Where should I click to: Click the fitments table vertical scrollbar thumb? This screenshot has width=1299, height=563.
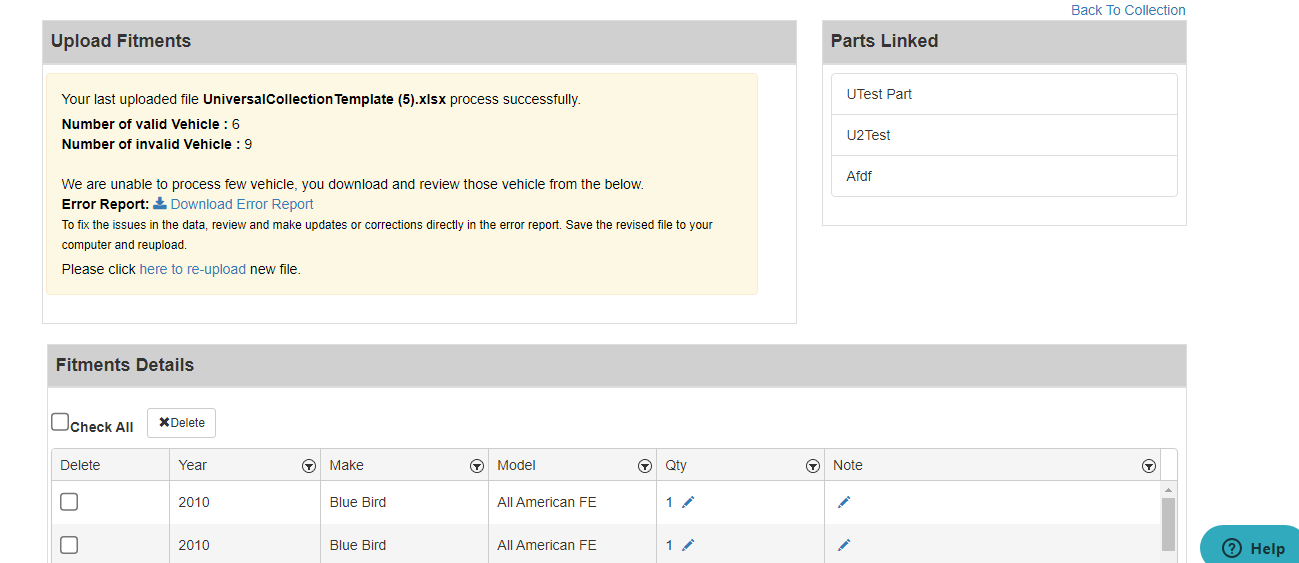1168,523
